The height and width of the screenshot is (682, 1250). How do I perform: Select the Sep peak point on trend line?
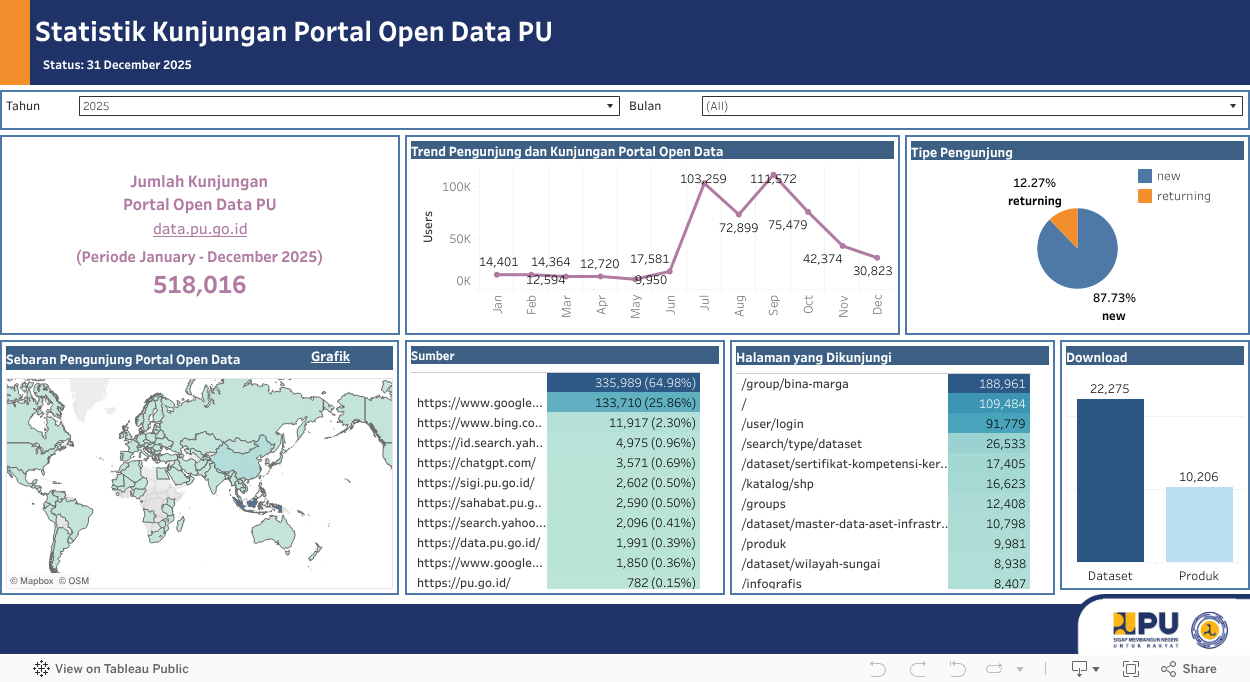[772, 175]
